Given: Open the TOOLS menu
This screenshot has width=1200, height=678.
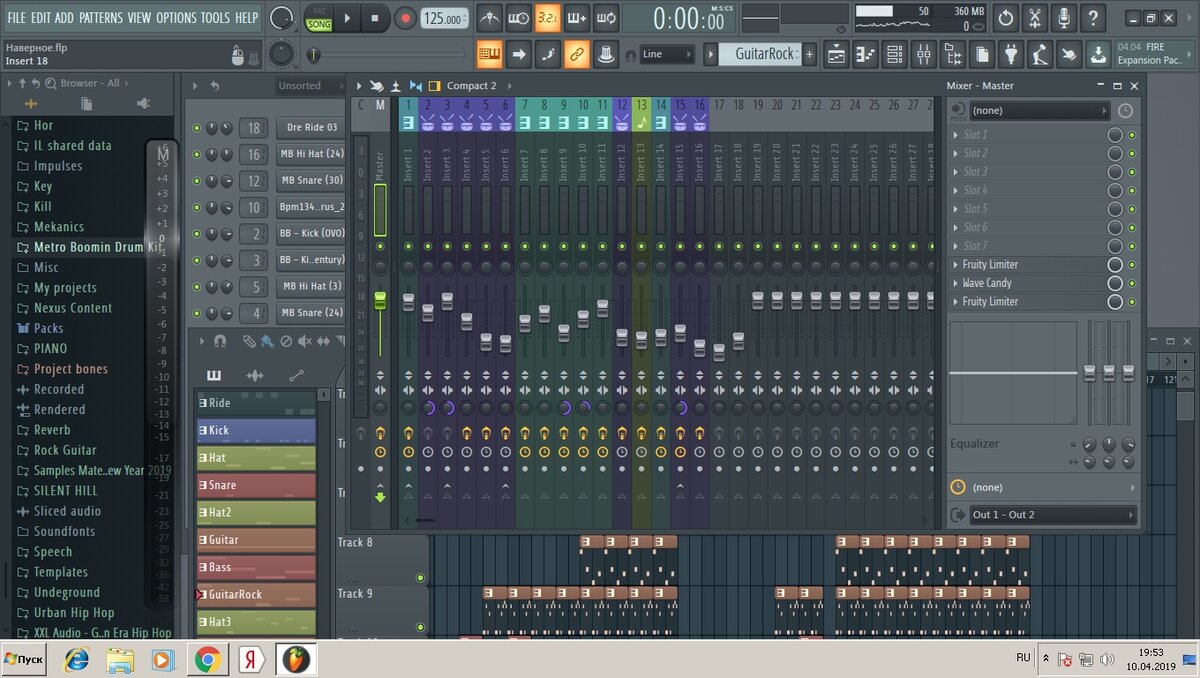Looking at the screenshot, I should [215, 18].
